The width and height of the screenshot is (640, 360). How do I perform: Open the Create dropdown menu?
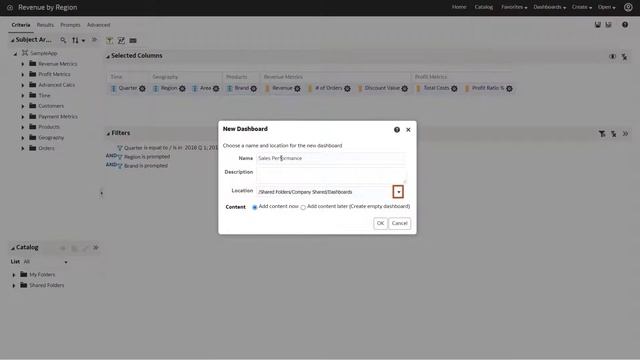pyautogui.click(x=582, y=7)
